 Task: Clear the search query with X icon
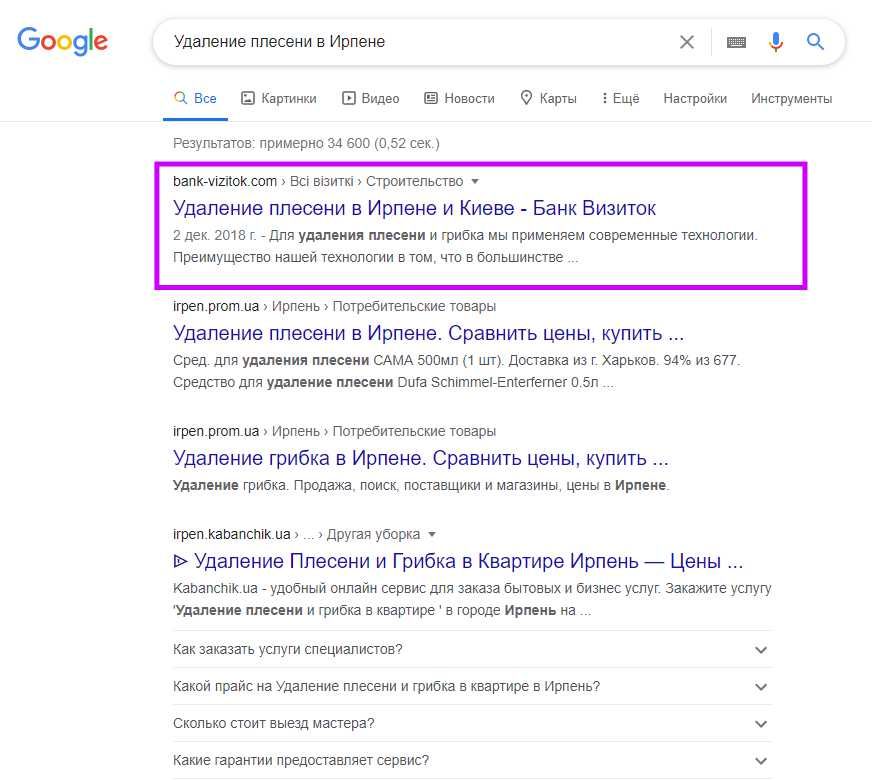click(x=687, y=42)
